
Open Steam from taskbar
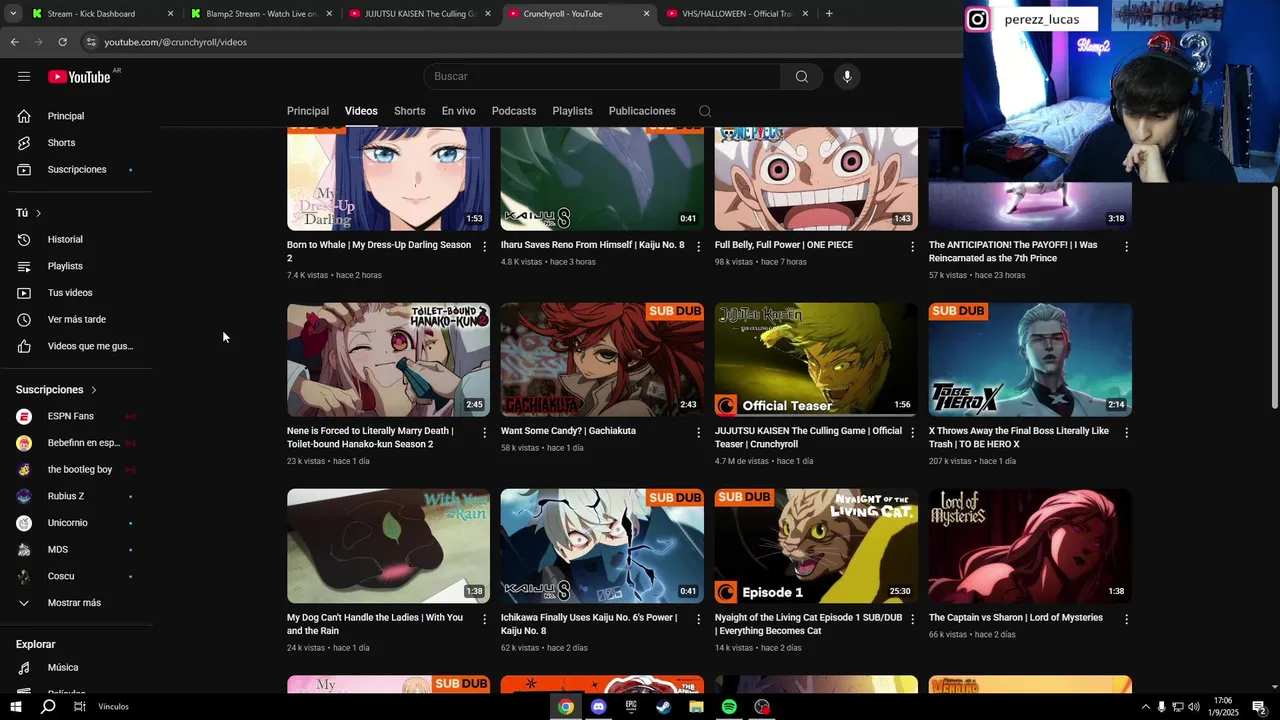(x=663, y=707)
